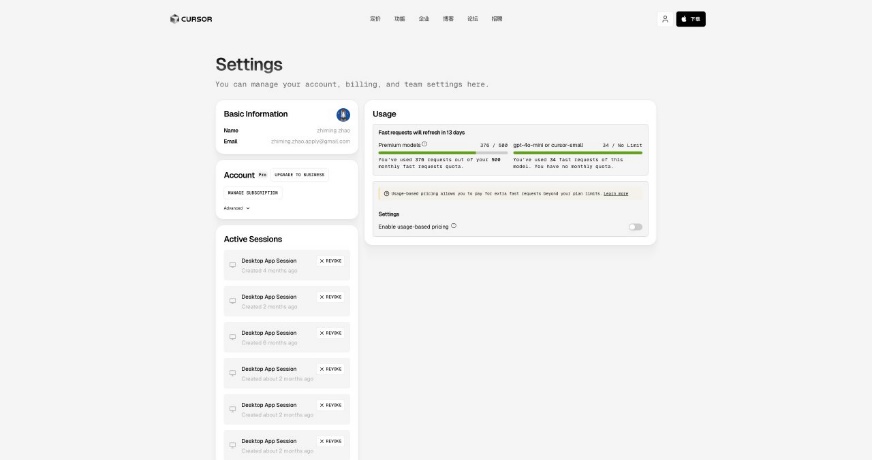The image size is (872, 460).
Task: Click the Upgrade to Business button
Action: 299,175
